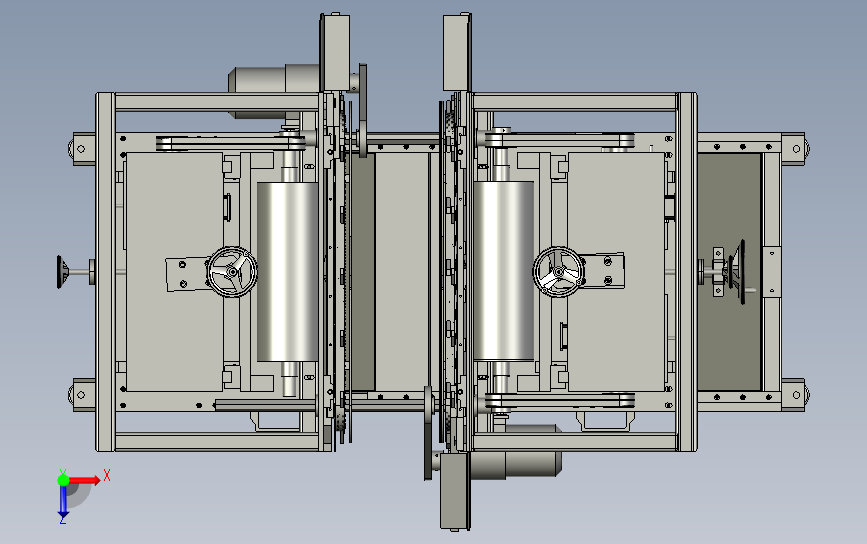Select the center light-gray panel between the rollers
This screenshot has width=867, height=544.
click(x=402, y=271)
